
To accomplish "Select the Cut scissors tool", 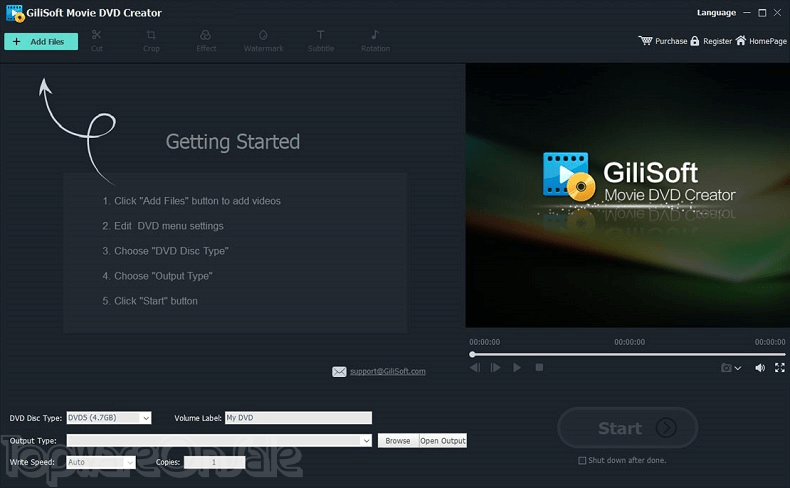I will pos(96,41).
